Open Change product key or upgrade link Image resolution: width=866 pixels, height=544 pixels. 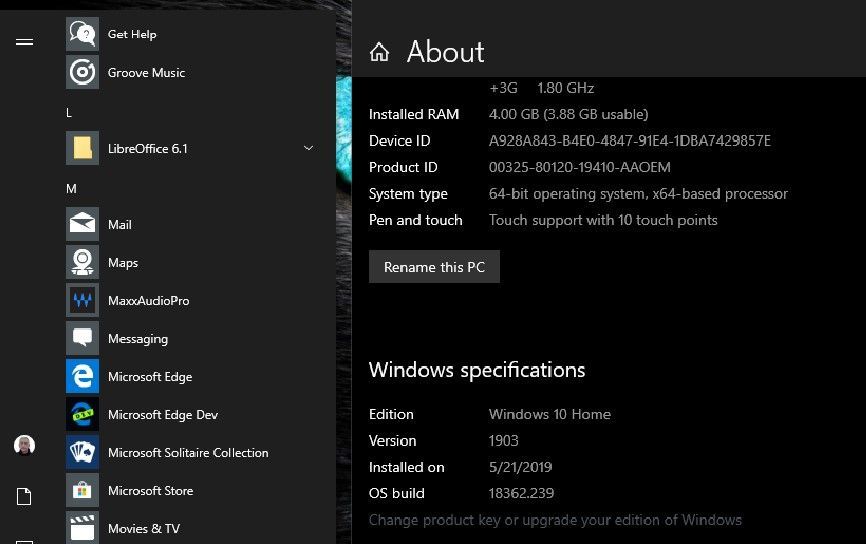tap(555, 520)
